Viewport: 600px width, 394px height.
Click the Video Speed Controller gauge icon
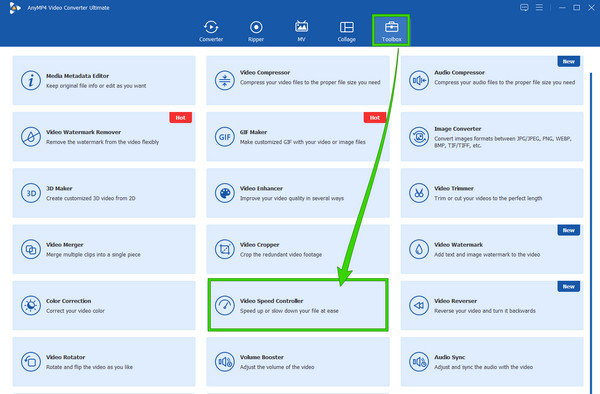tap(225, 305)
